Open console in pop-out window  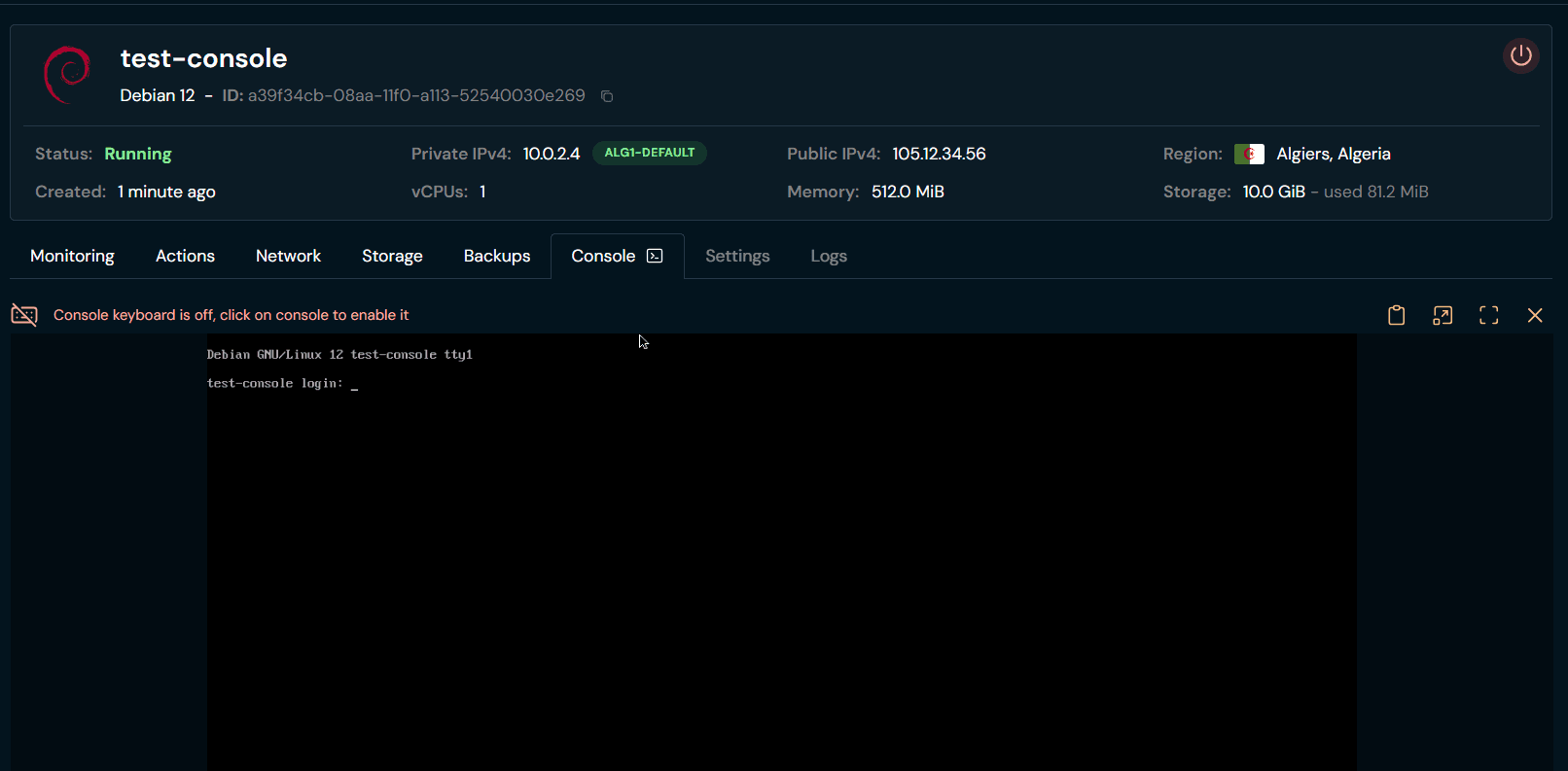pyautogui.click(x=1443, y=315)
